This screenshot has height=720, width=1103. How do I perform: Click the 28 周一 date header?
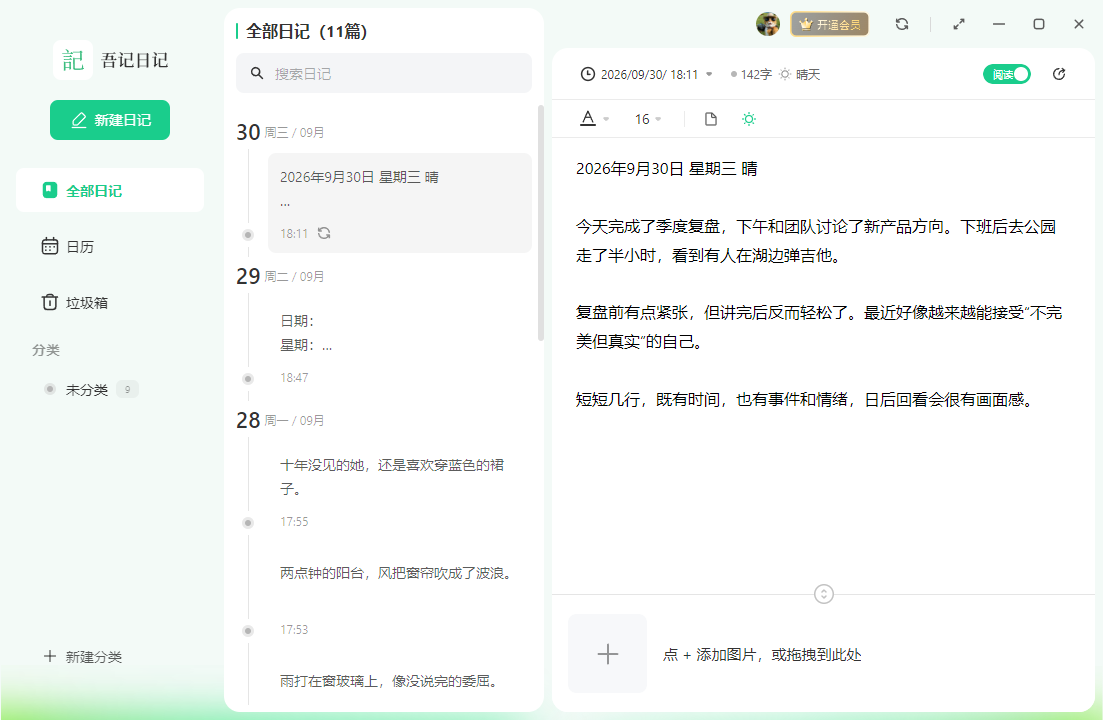point(280,420)
